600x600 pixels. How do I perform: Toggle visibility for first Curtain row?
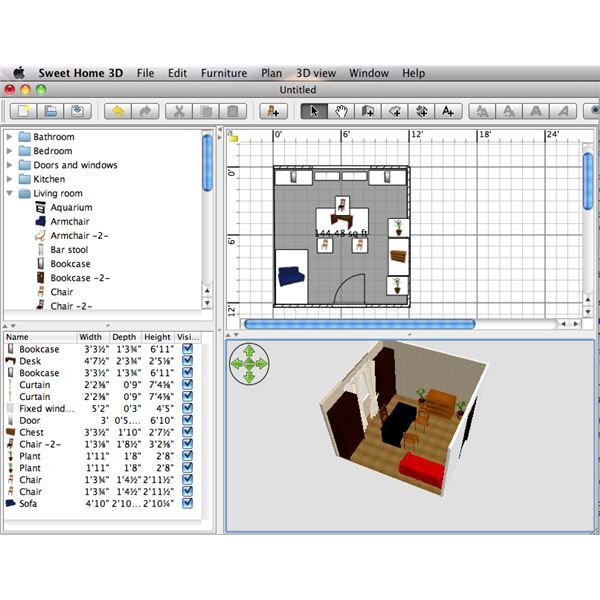(x=187, y=384)
